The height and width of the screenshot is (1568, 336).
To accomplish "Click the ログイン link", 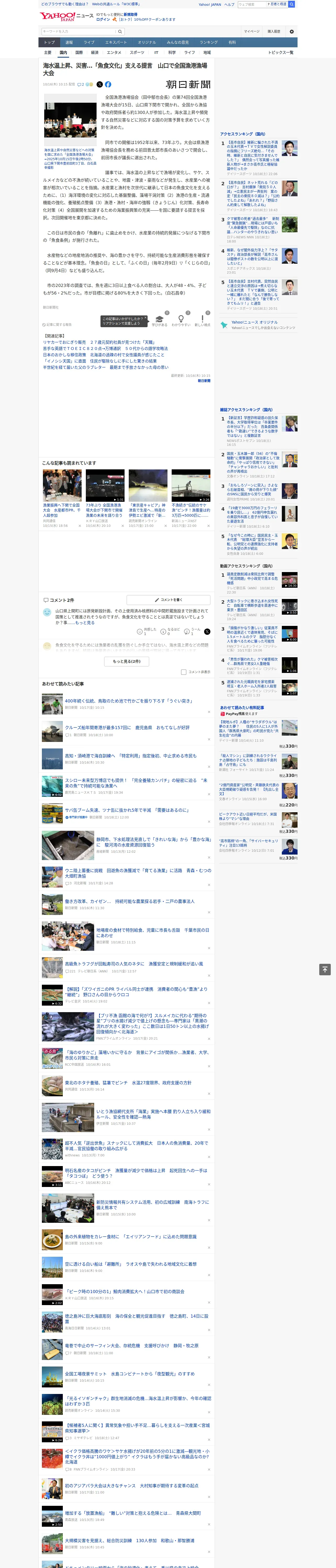I will pos(103,20).
